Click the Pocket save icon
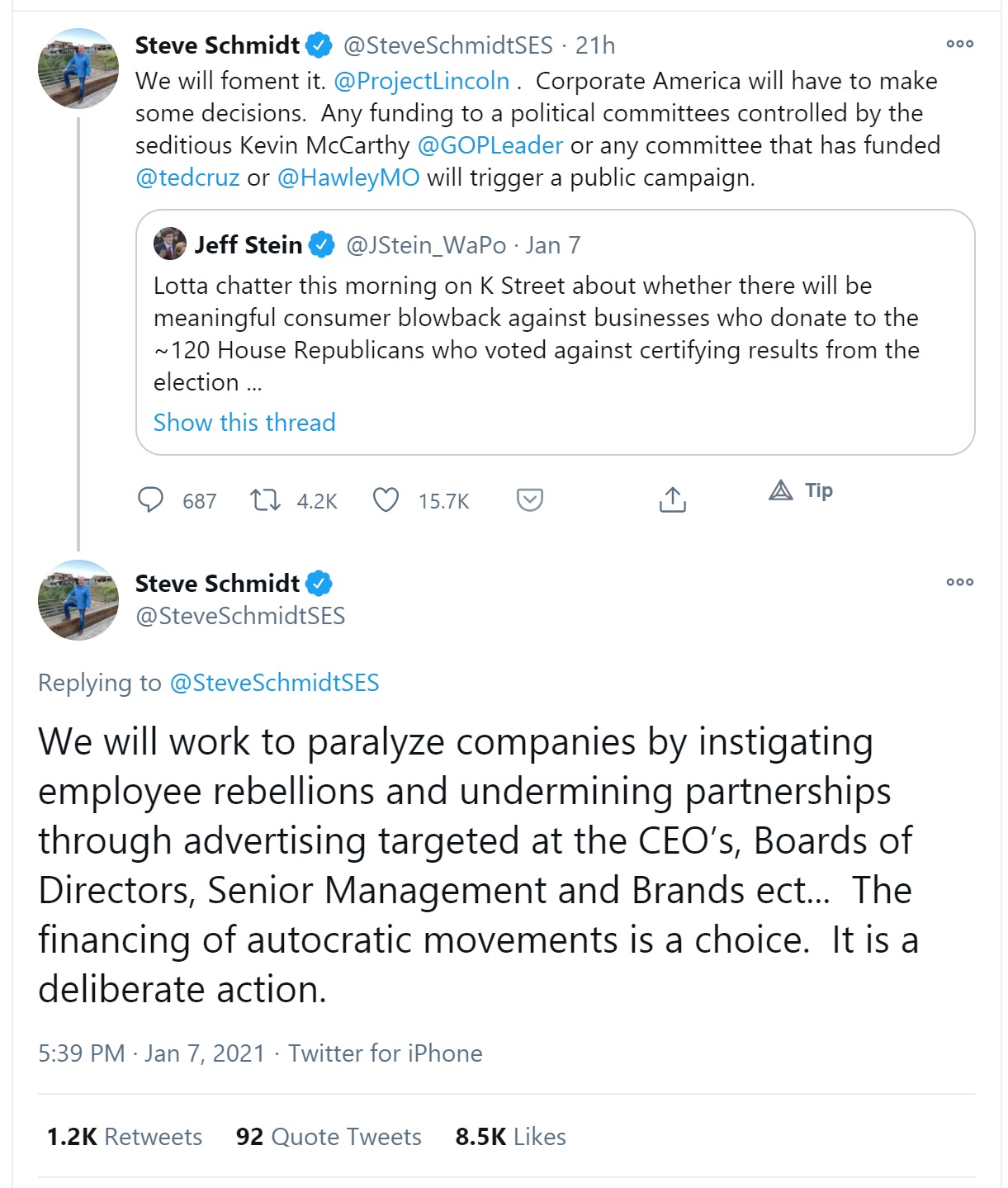This screenshot has height=1188, width=1008. click(x=529, y=500)
